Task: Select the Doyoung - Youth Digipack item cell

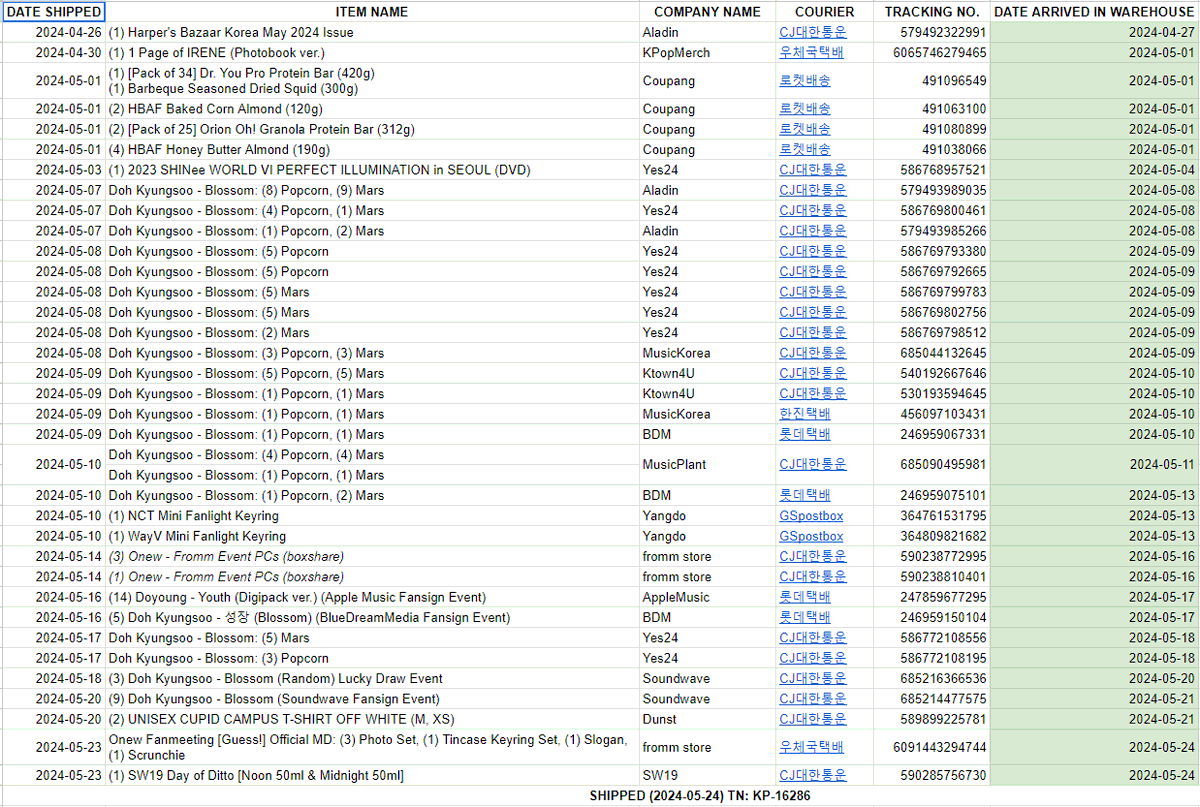Action: [372, 597]
